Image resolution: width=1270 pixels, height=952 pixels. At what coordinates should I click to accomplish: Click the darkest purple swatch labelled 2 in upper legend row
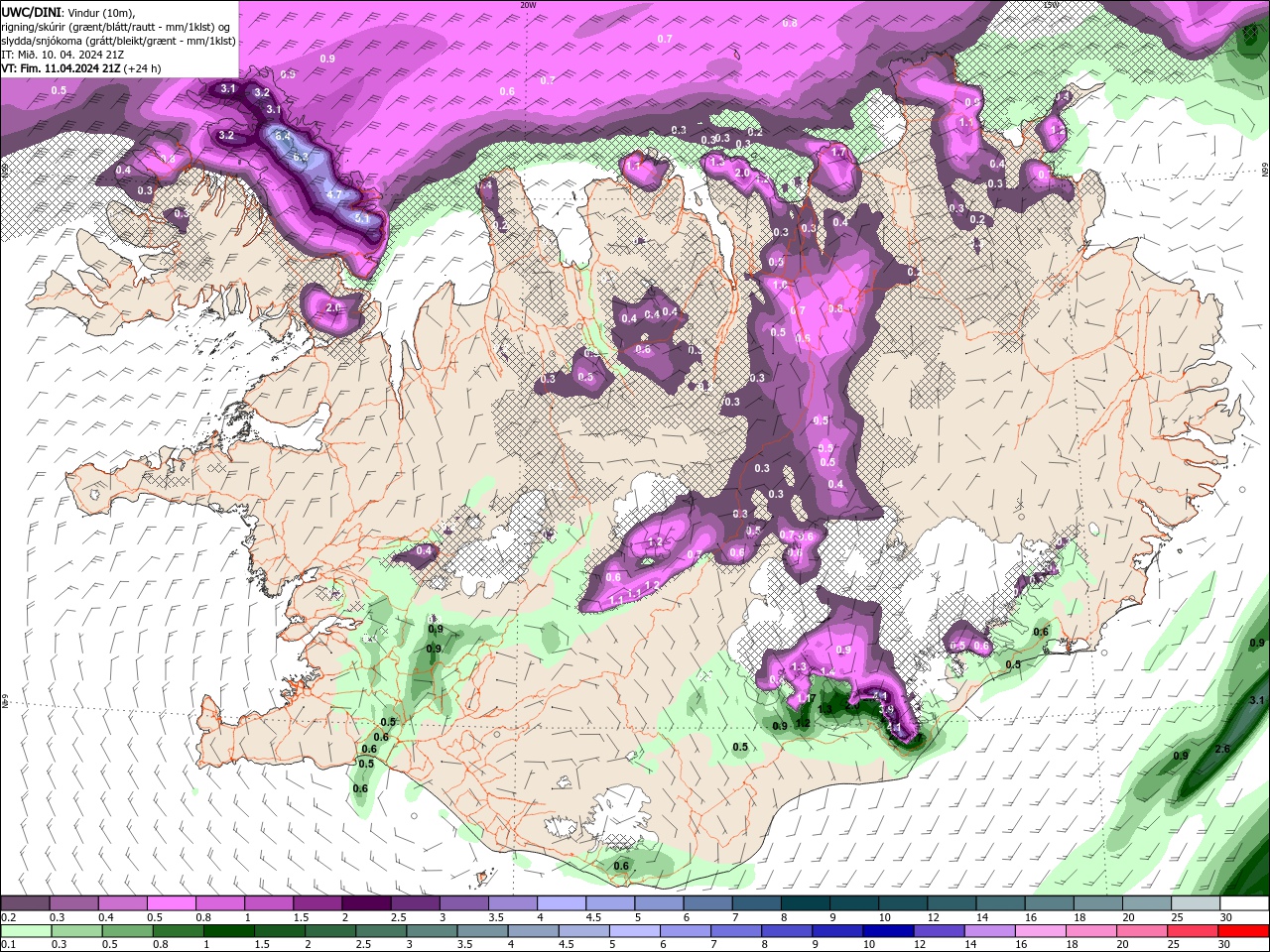point(366,903)
